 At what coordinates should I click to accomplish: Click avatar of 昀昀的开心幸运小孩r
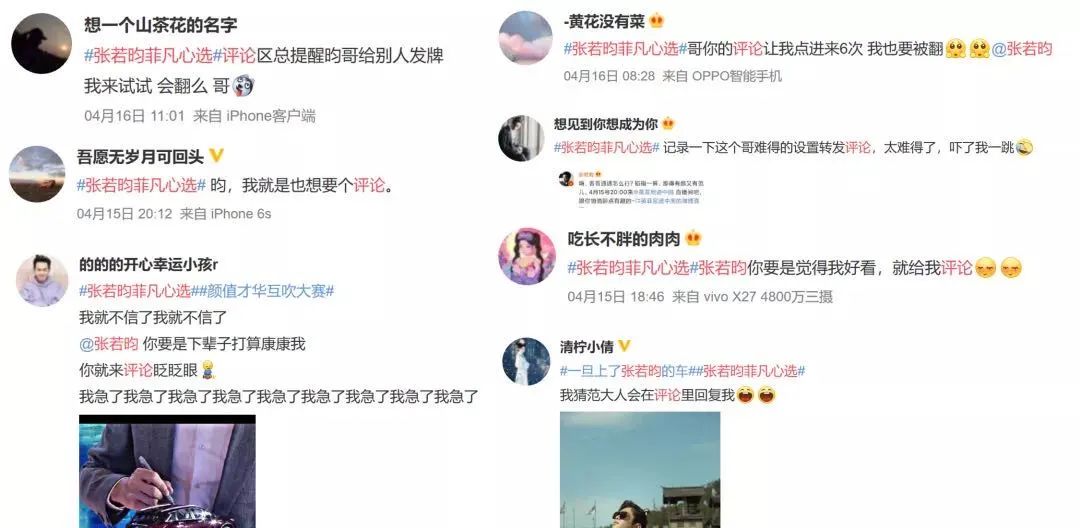(x=42, y=280)
